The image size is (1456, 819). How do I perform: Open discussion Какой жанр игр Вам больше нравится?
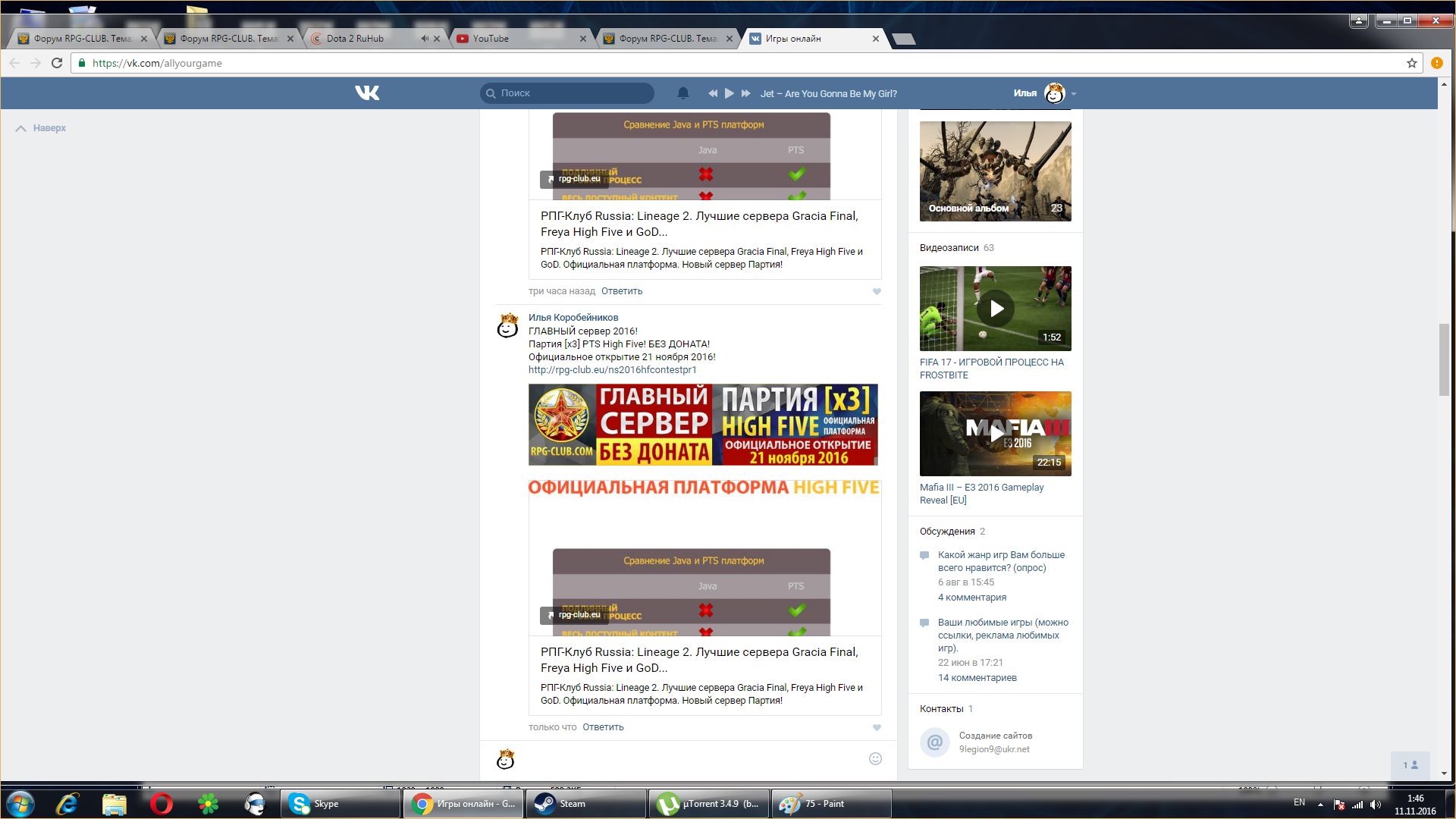(x=1001, y=561)
